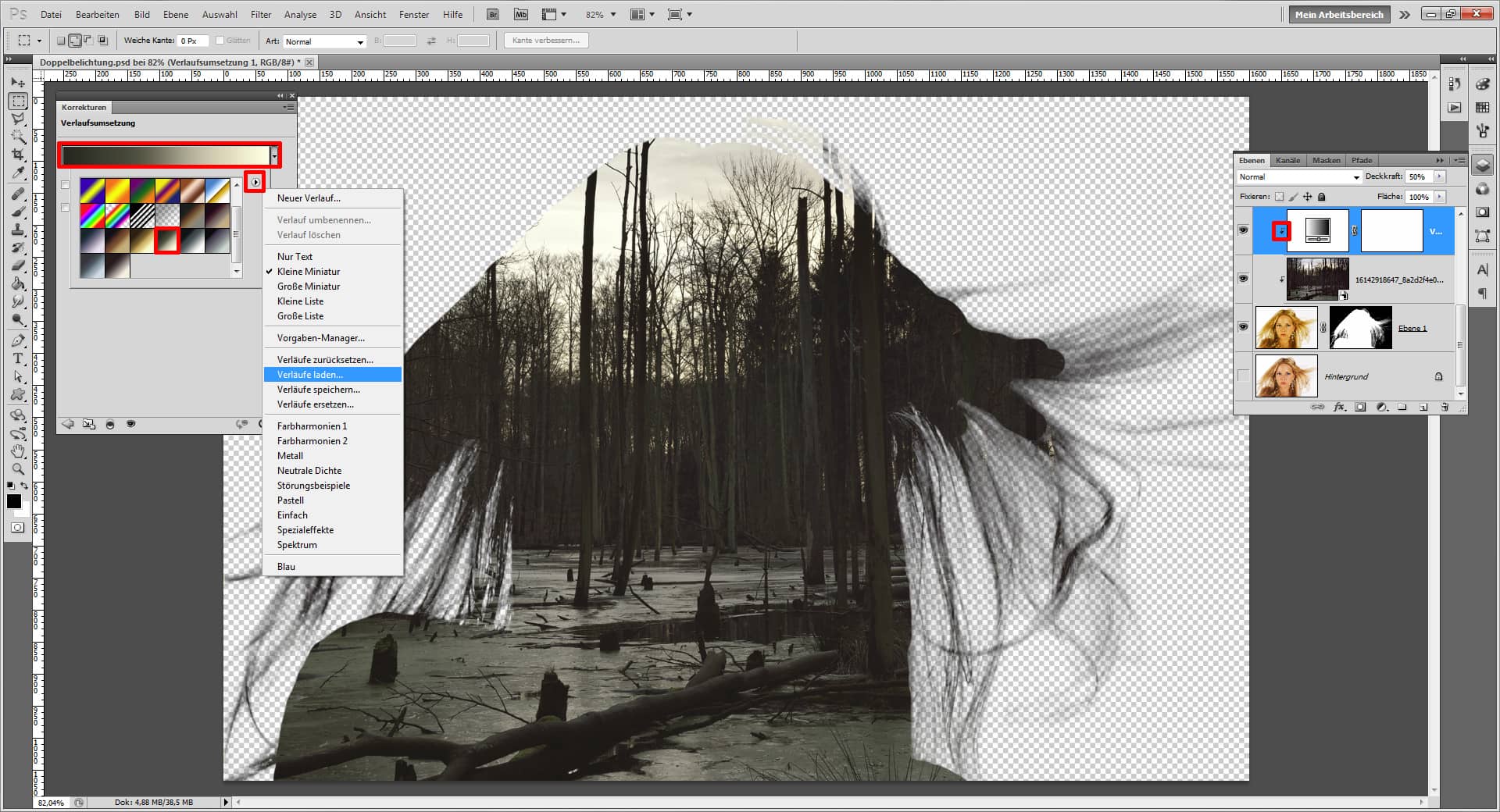
Task: Select the Lasso tool
Action: point(17,119)
